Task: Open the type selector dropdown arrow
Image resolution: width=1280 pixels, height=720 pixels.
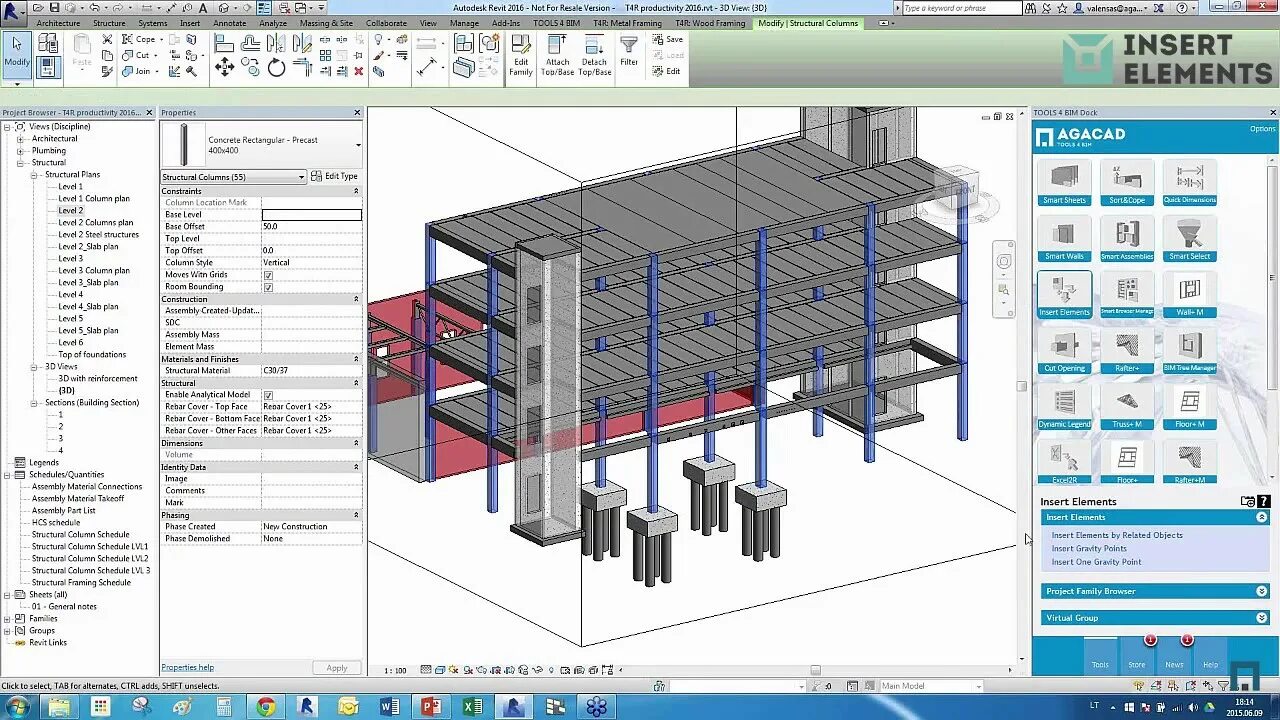Action: point(358,145)
